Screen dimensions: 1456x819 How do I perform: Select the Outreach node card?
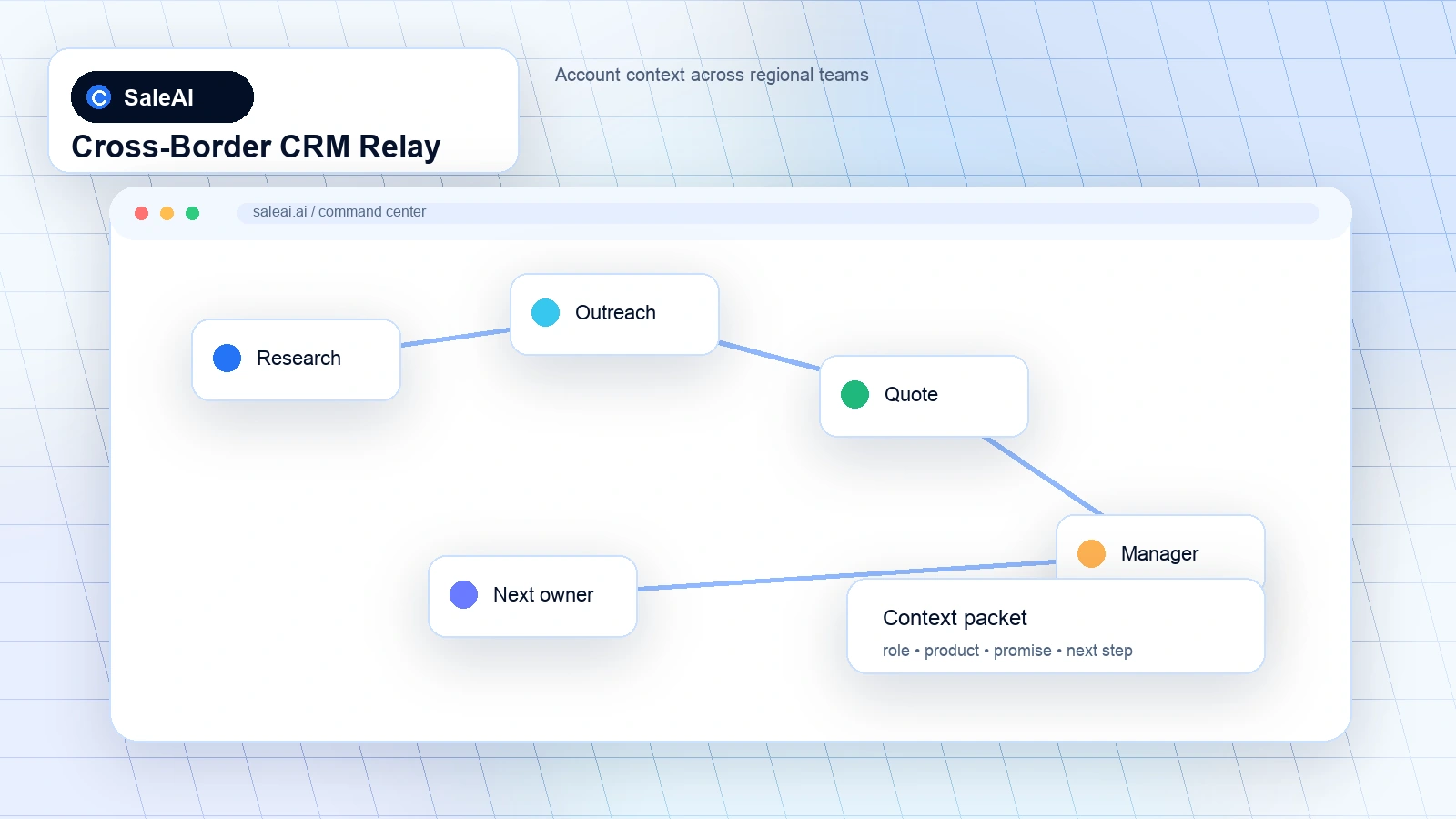[x=614, y=314]
